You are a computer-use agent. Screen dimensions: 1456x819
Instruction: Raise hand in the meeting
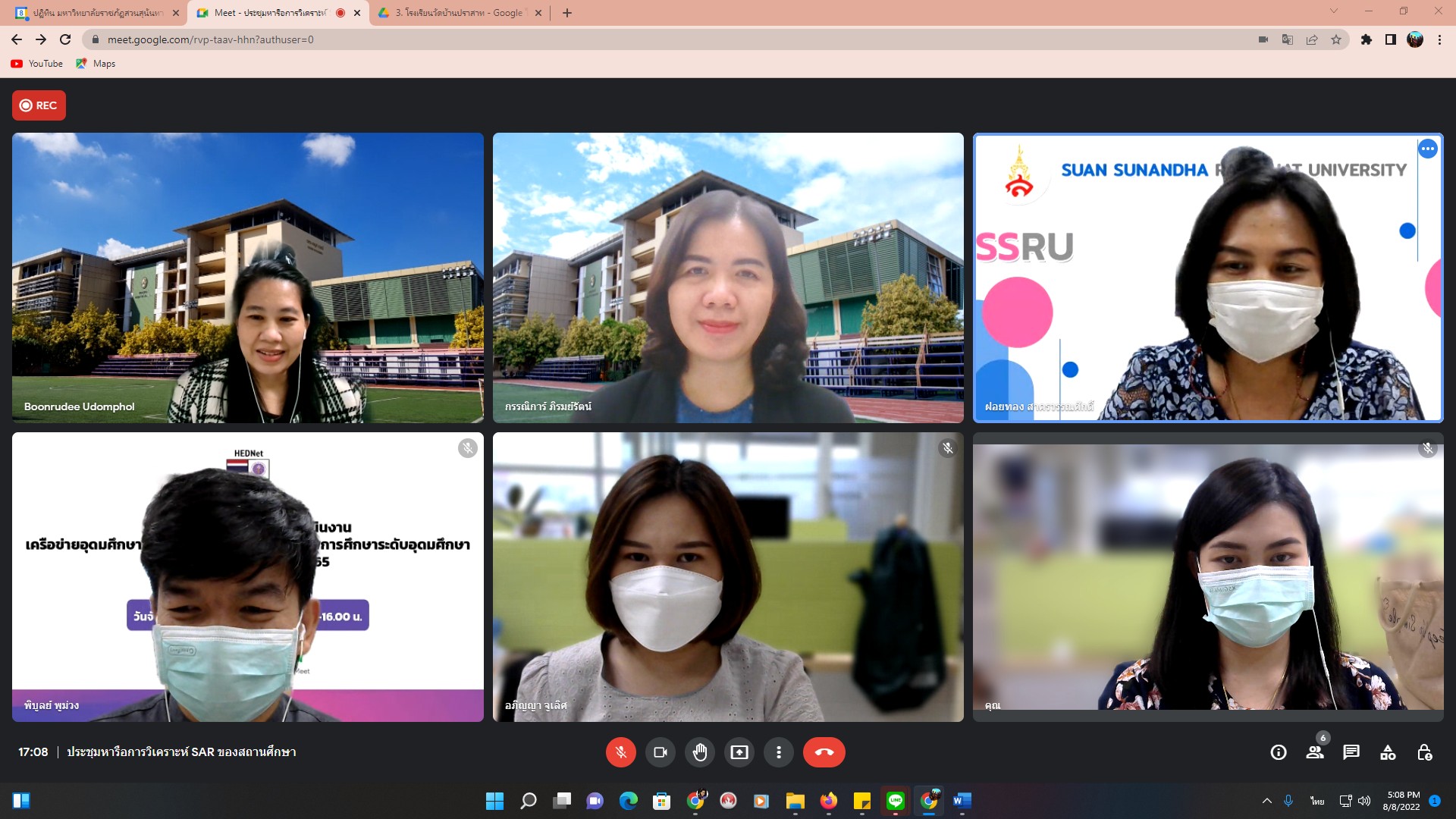click(699, 752)
